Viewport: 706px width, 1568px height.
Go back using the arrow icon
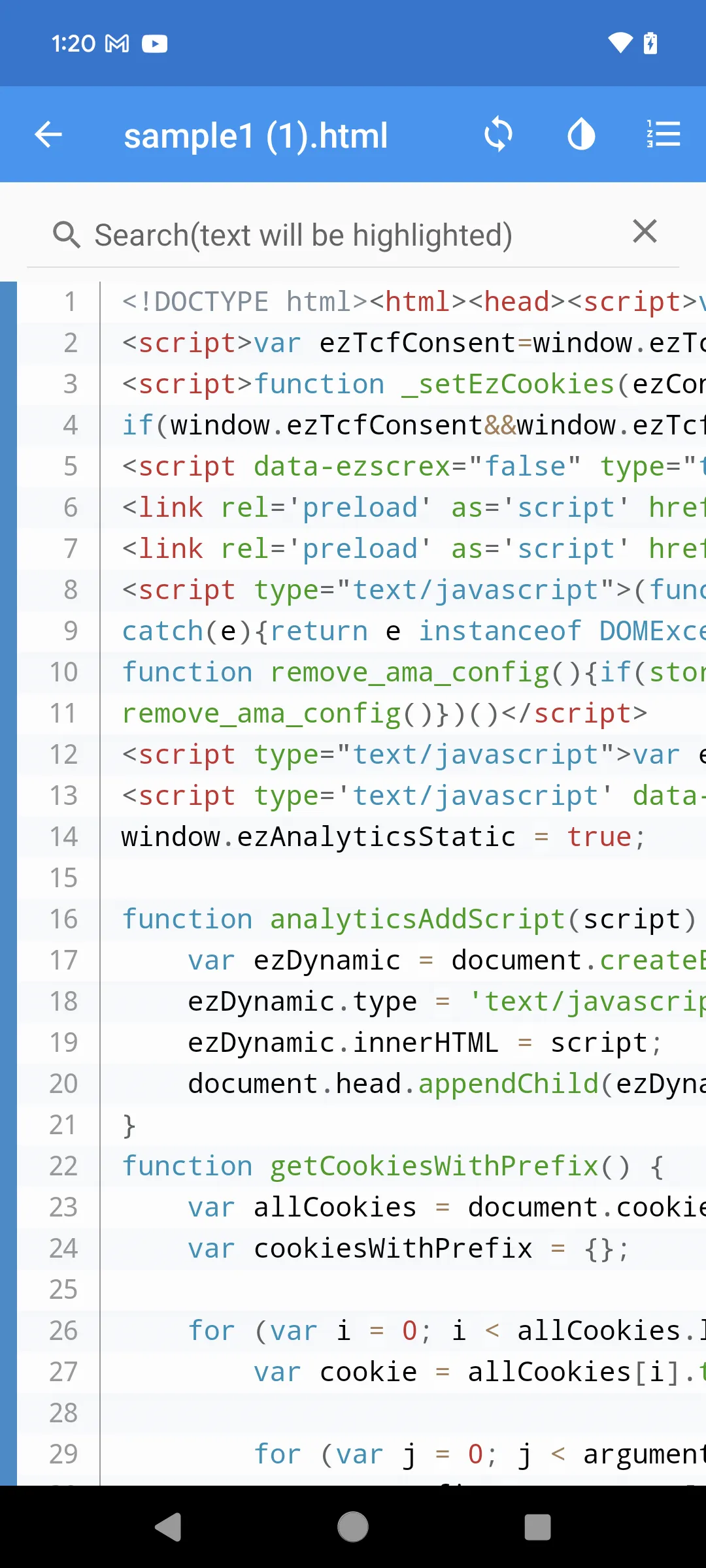pos(48,135)
